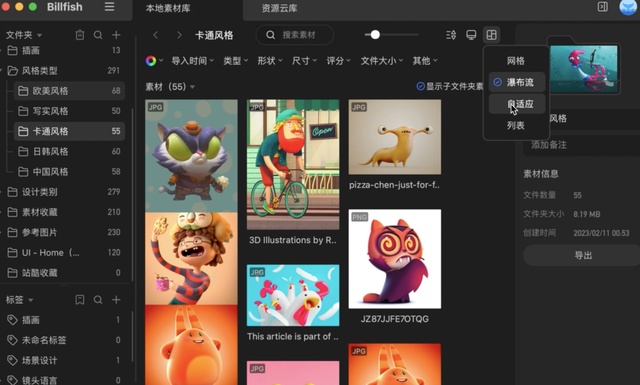Add a new tag with plus icon
Viewport: 640px width, 385px height.
(116, 300)
